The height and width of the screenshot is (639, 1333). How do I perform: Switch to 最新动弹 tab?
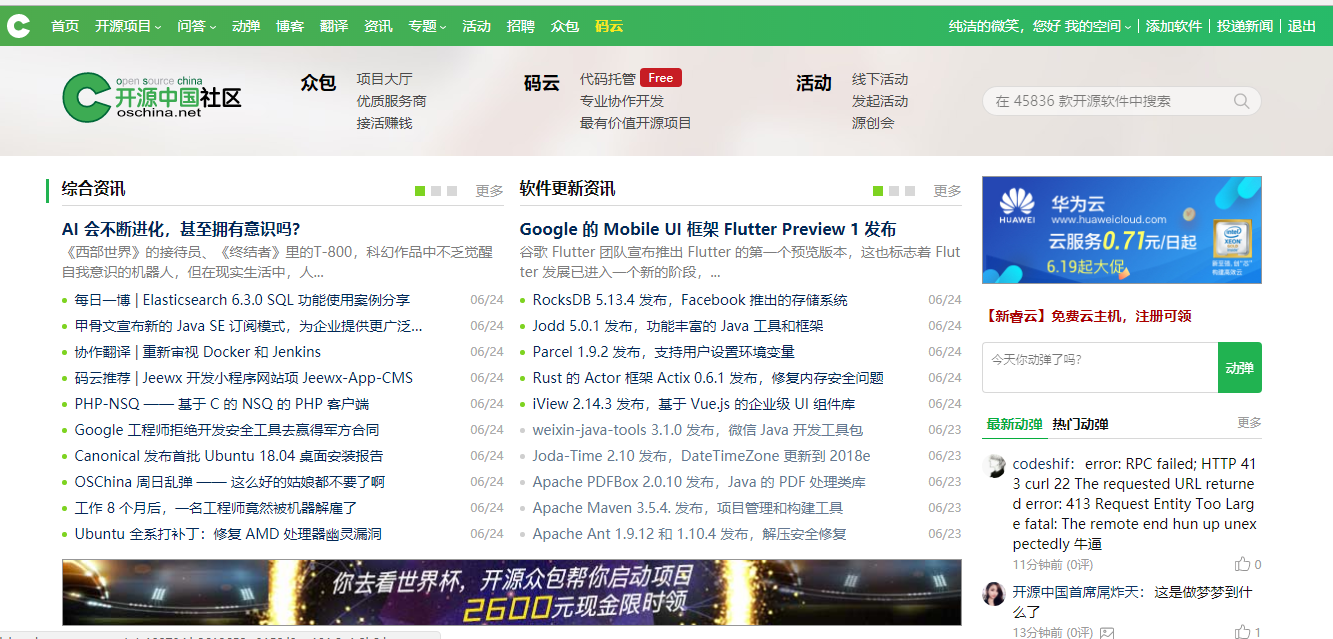coord(1014,424)
